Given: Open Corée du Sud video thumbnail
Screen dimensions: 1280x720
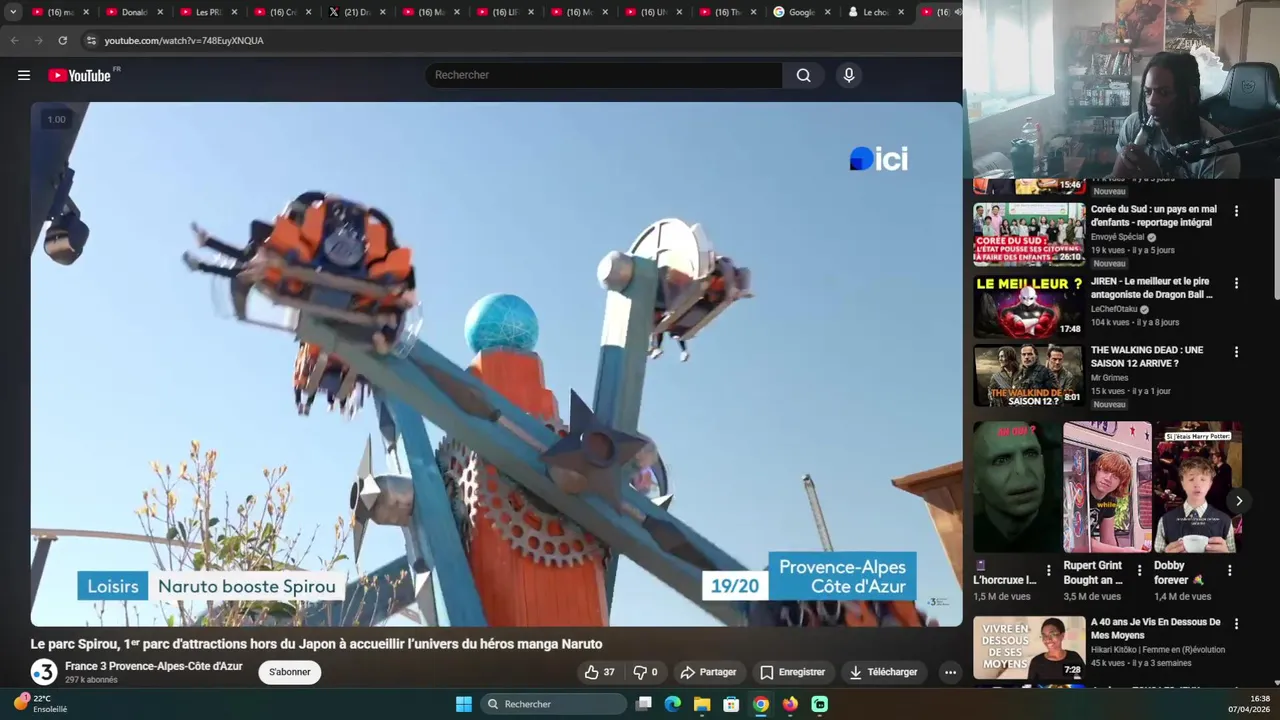Looking at the screenshot, I should coord(1029,235).
